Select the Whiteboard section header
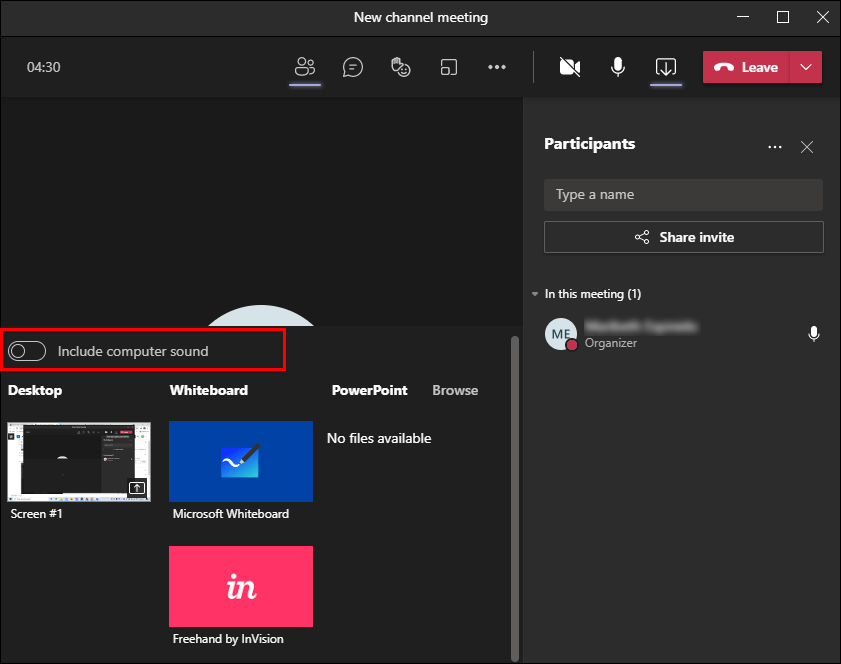The image size is (841, 664). 208,390
